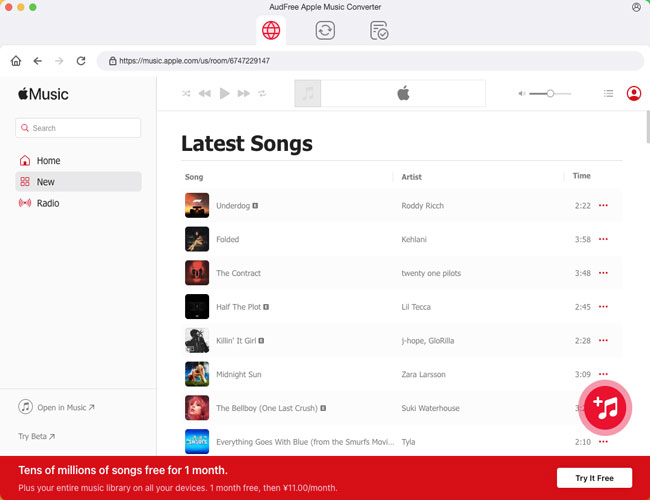Click the Apple Music logo
The width and height of the screenshot is (650, 500).
click(43, 94)
